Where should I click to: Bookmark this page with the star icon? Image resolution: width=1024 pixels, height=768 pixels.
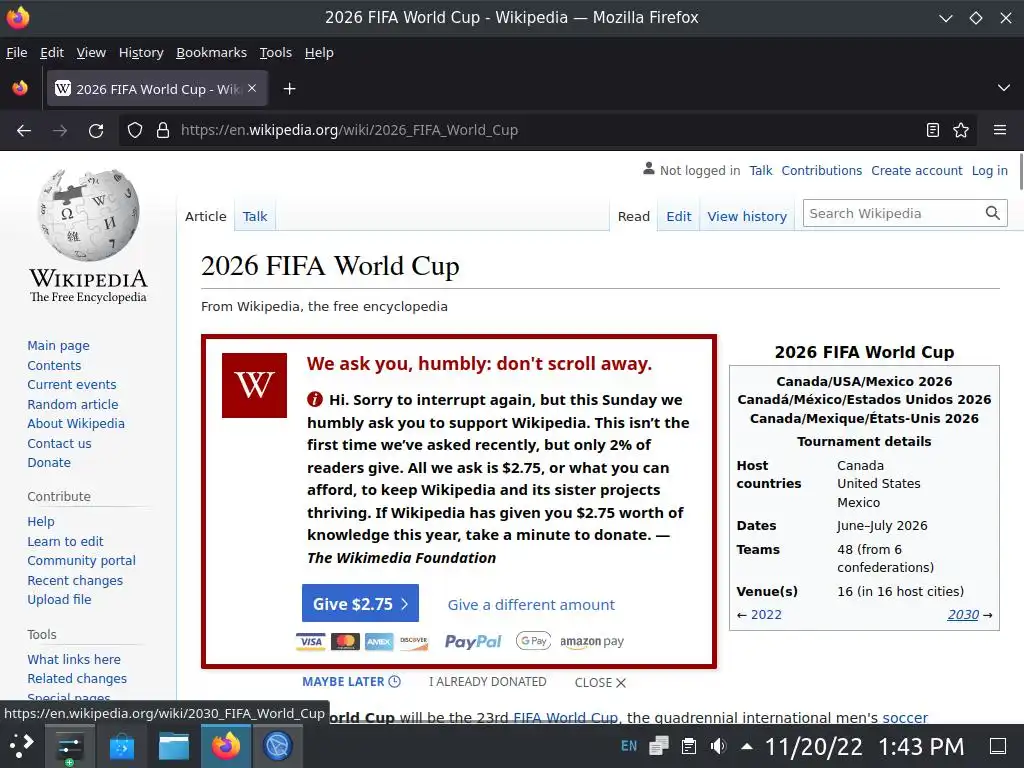click(961, 130)
